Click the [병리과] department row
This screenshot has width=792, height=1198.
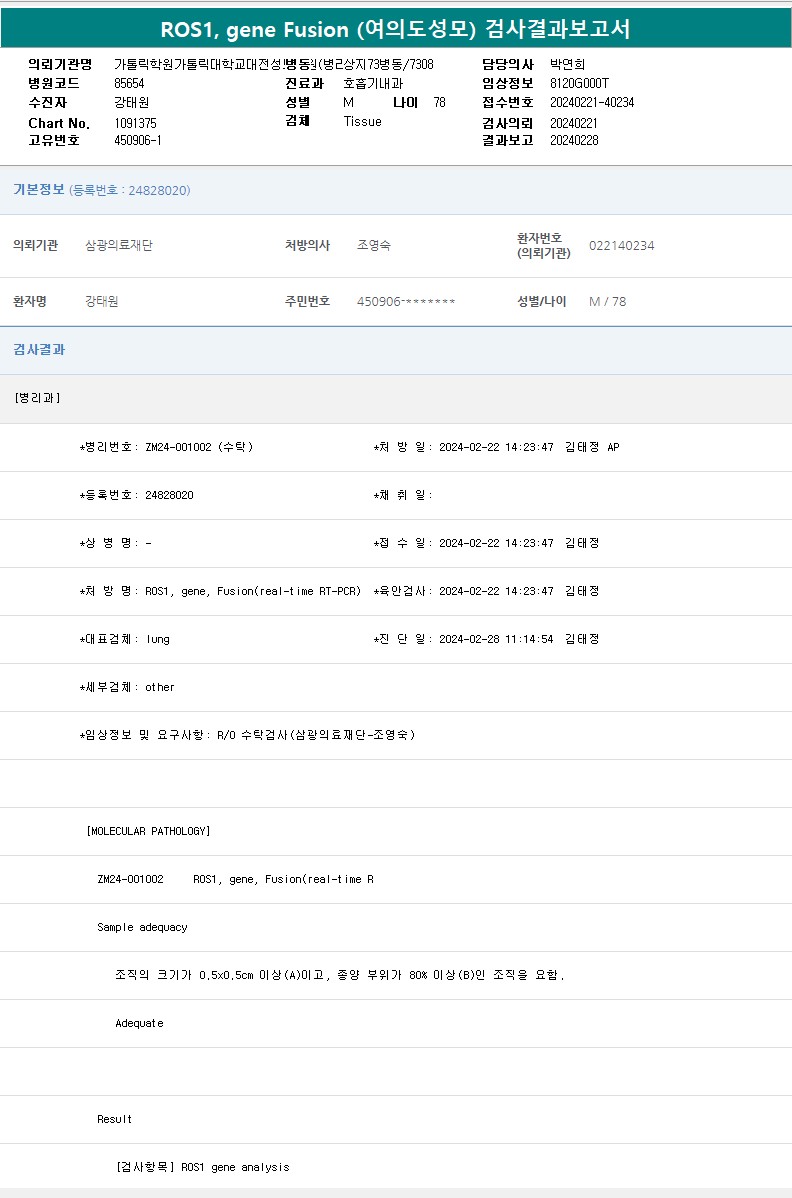[x=38, y=398]
